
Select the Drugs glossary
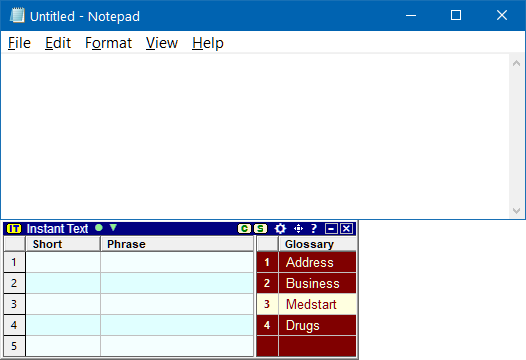point(317,325)
